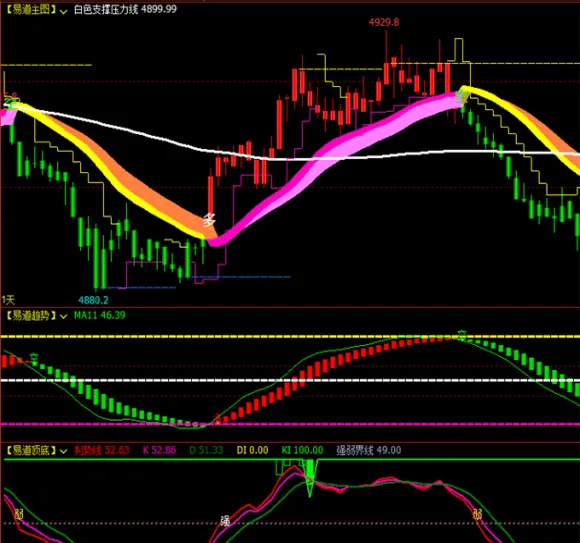Click the 强 marker in the bottom panel
Image resolution: width=580 pixels, height=543 pixels.
tap(225, 521)
